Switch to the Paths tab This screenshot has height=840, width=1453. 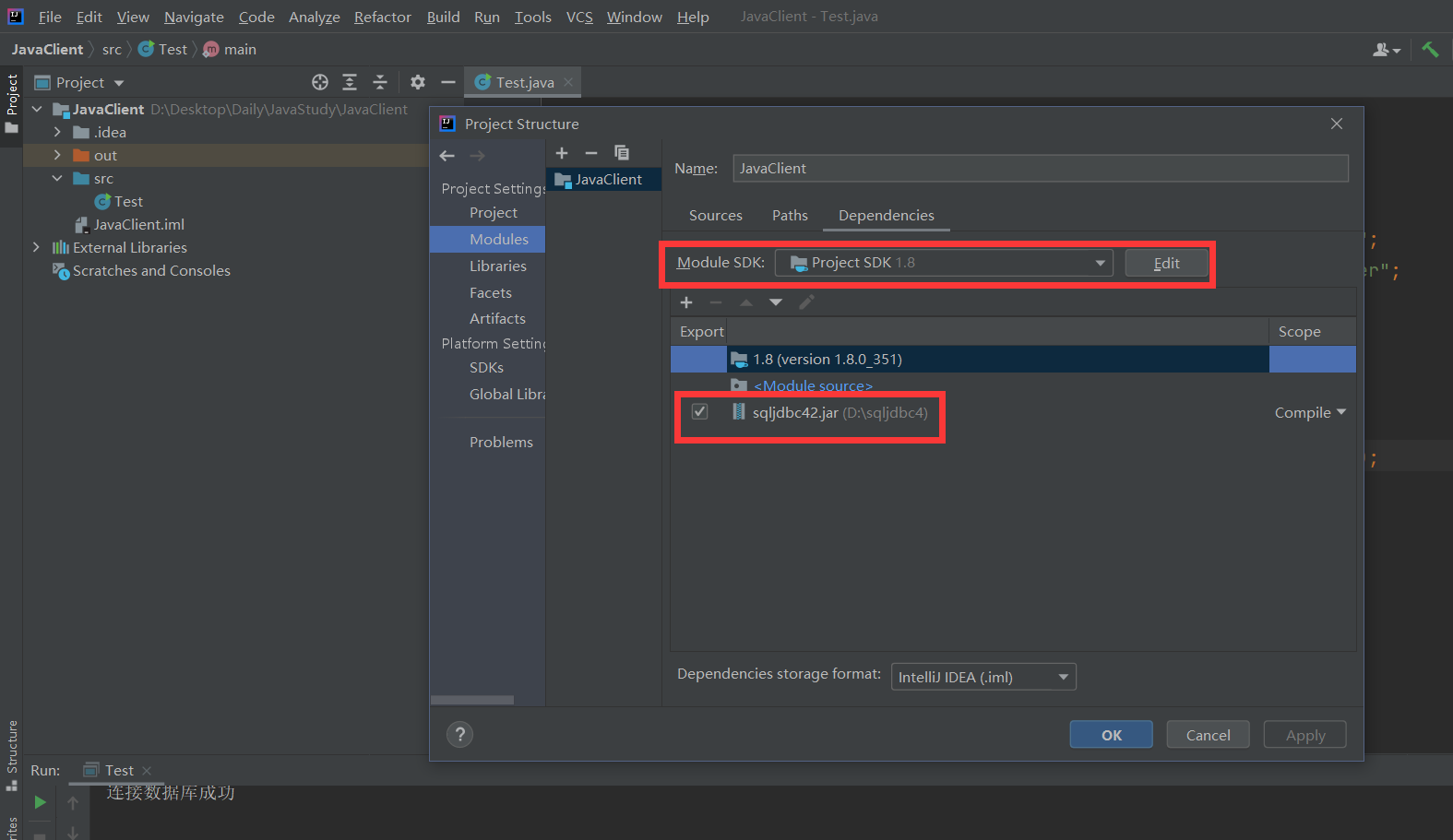[x=790, y=216]
